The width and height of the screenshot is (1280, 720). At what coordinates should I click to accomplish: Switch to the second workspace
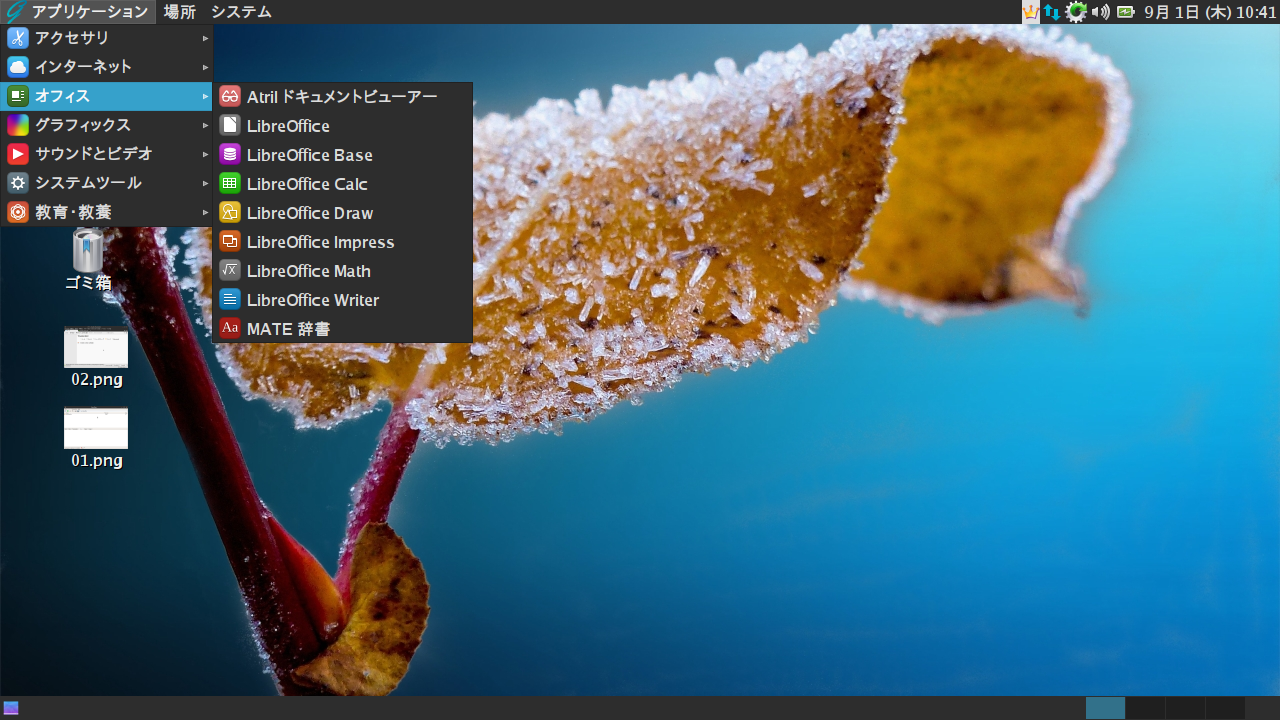click(x=1145, y=708)
